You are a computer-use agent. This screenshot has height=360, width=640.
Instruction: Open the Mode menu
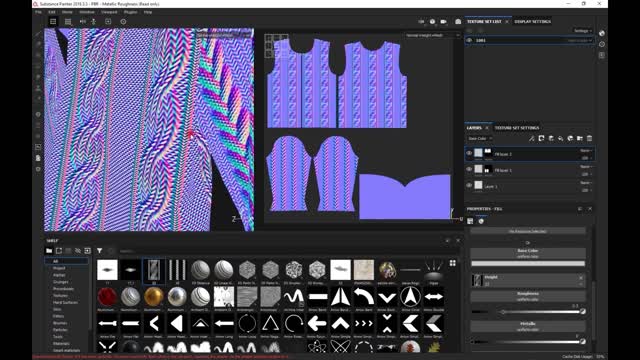(x=67, y=12)
